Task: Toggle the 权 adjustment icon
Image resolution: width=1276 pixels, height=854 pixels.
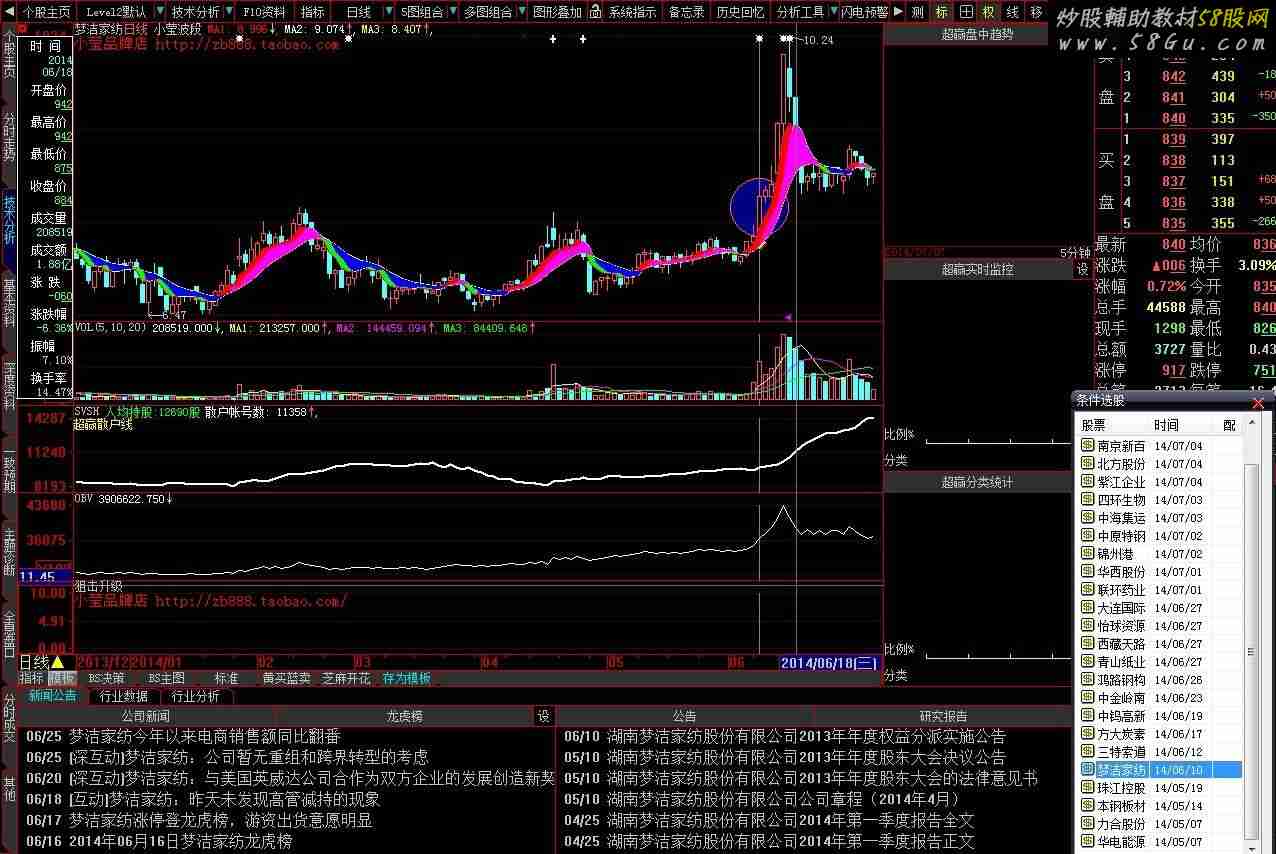Action: pos(988,12)
